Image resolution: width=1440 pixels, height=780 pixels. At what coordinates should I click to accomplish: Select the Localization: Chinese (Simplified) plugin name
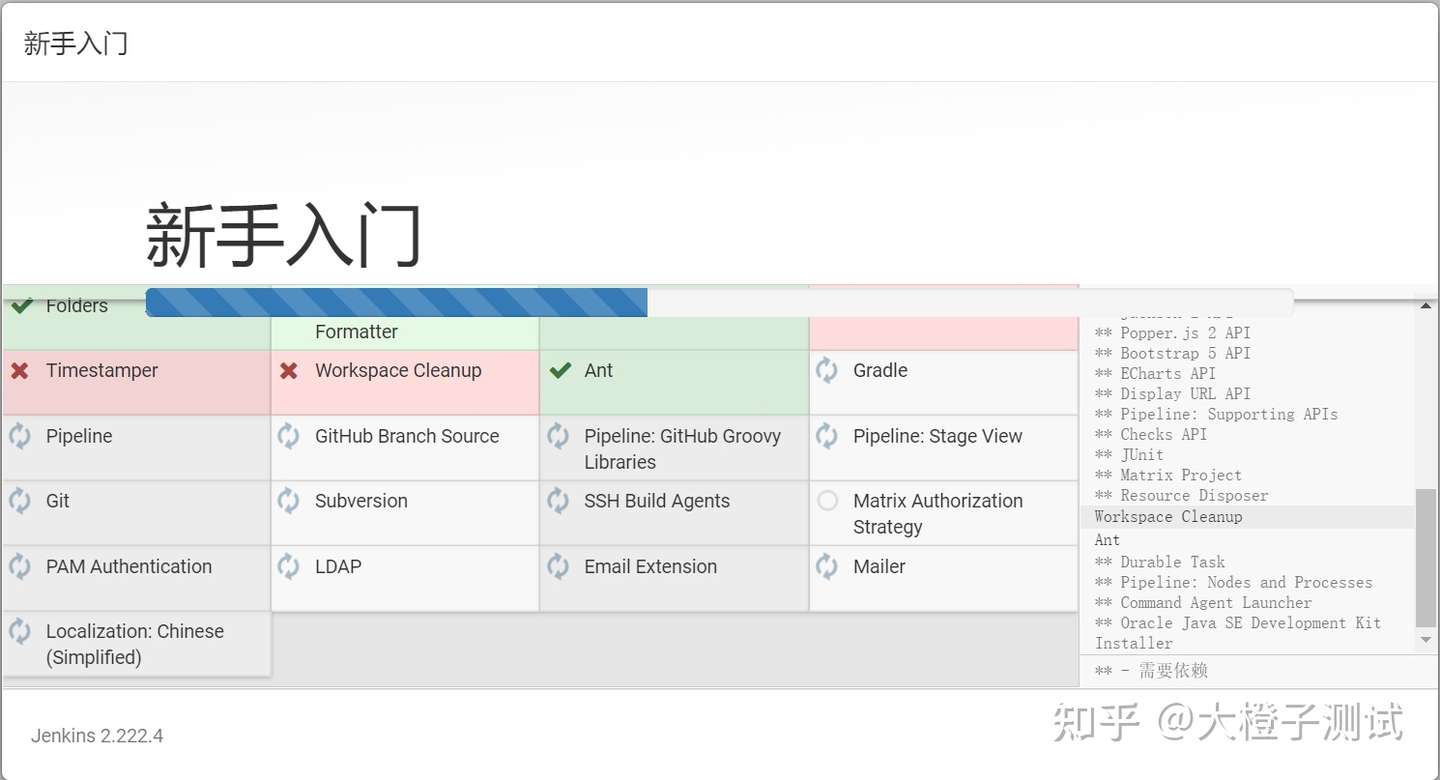(135, 644)
